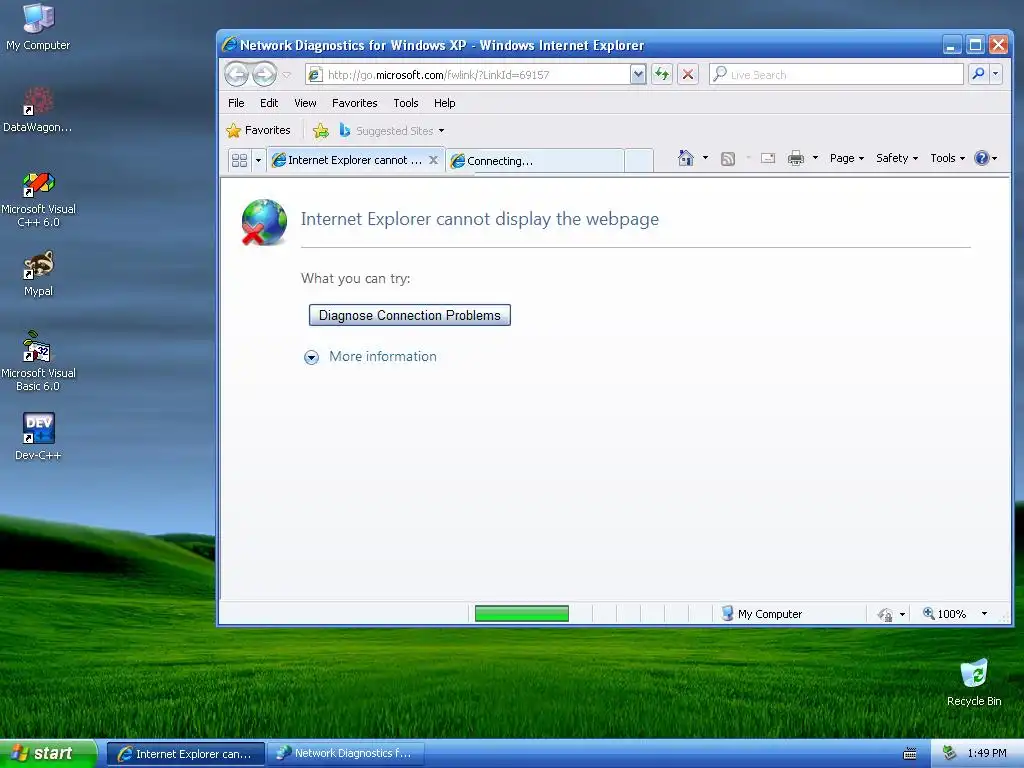Close the 'Internet Explorer cannot' tab
This screenshot has height=768, width=1024.
tap(433, 160)
